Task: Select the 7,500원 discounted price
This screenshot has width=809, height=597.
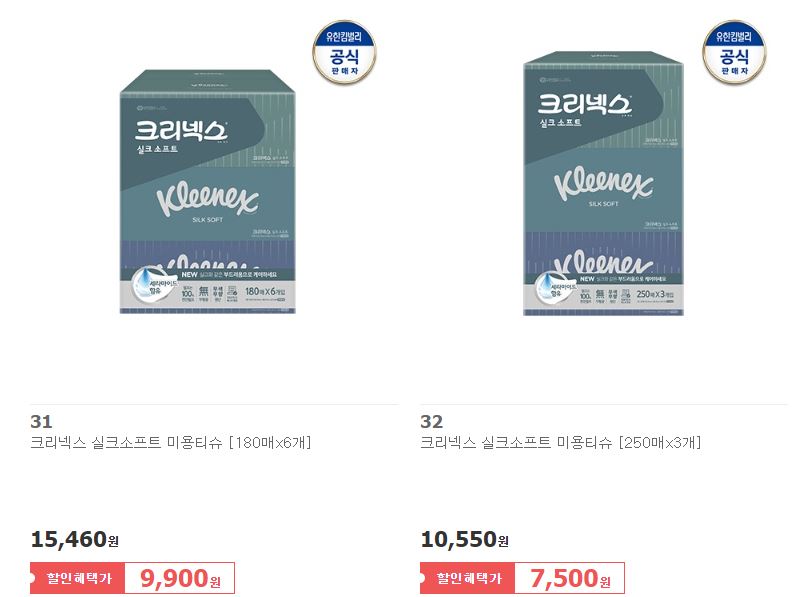Action: click(570, 578)
